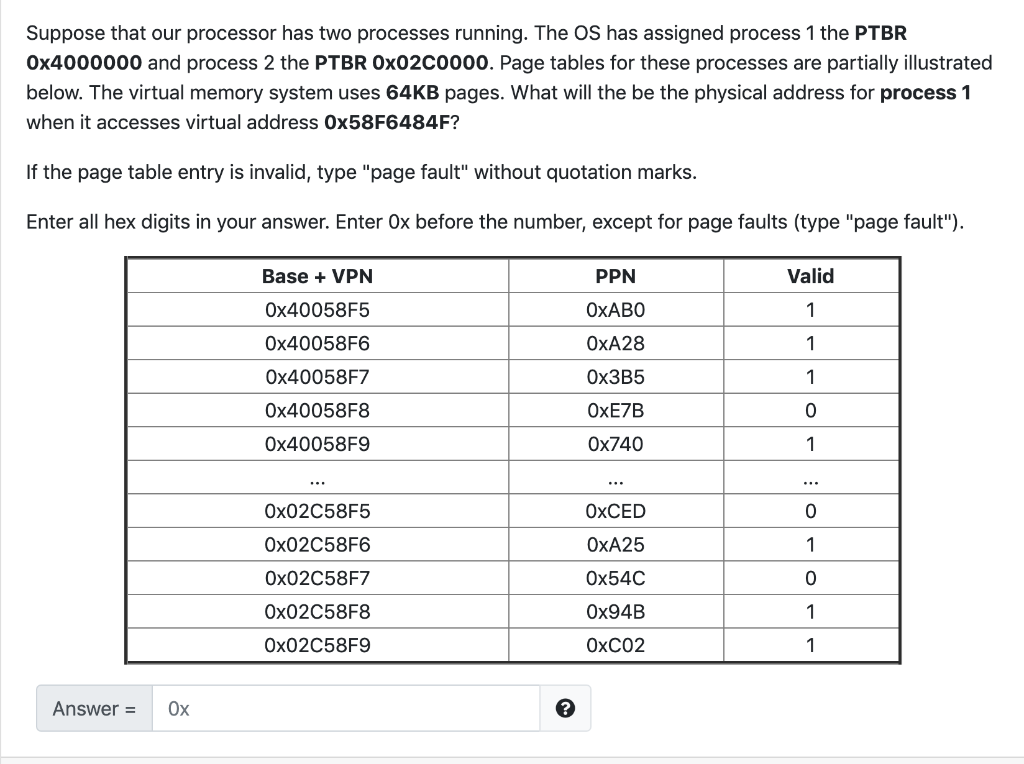Click the 0xC02 PPN cell
The height and width of the screenshot is (764, 1024).
click(x=616, y=645)
